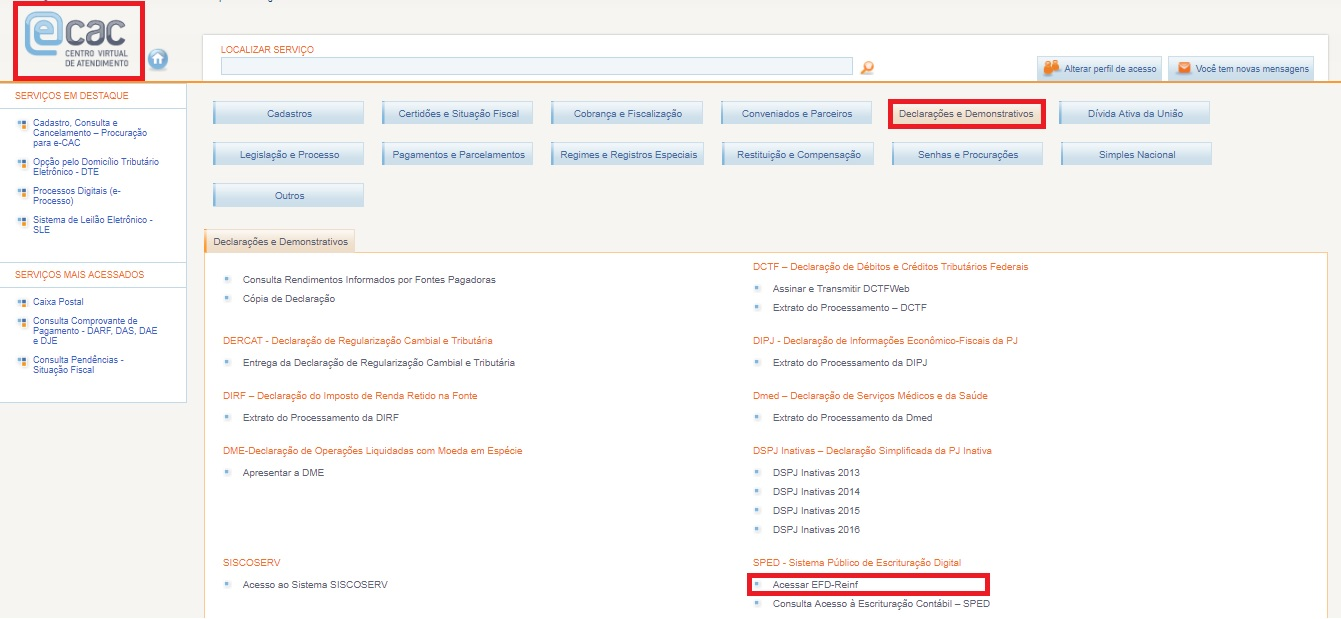
Task: Open DSPJ Inativas 2013
Action: [816, 473]
